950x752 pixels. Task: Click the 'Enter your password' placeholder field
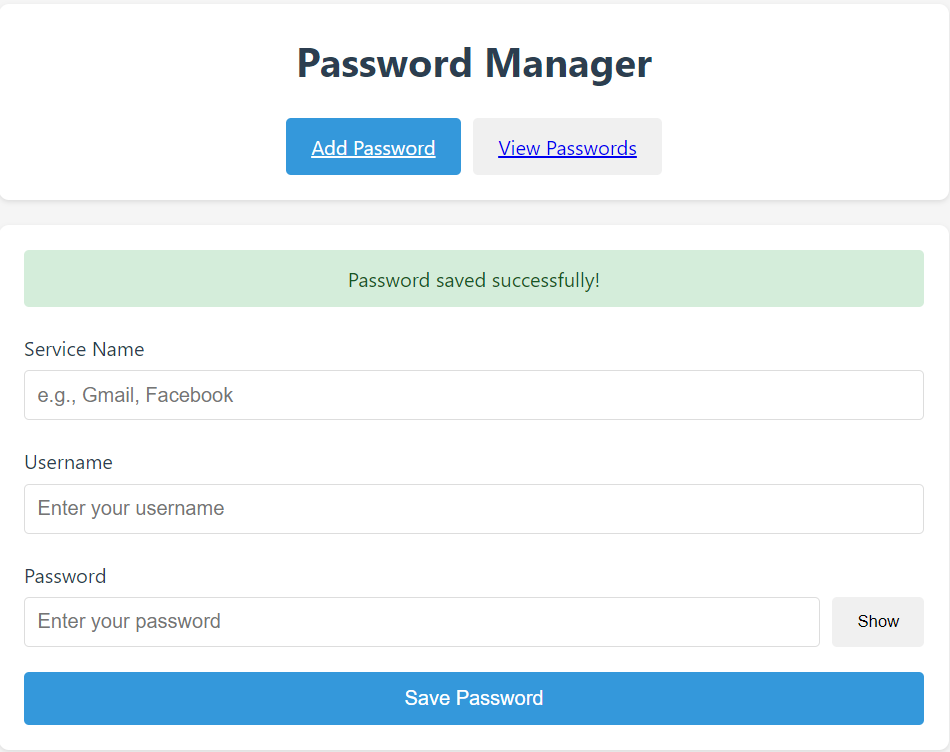(x=421, y=621)
